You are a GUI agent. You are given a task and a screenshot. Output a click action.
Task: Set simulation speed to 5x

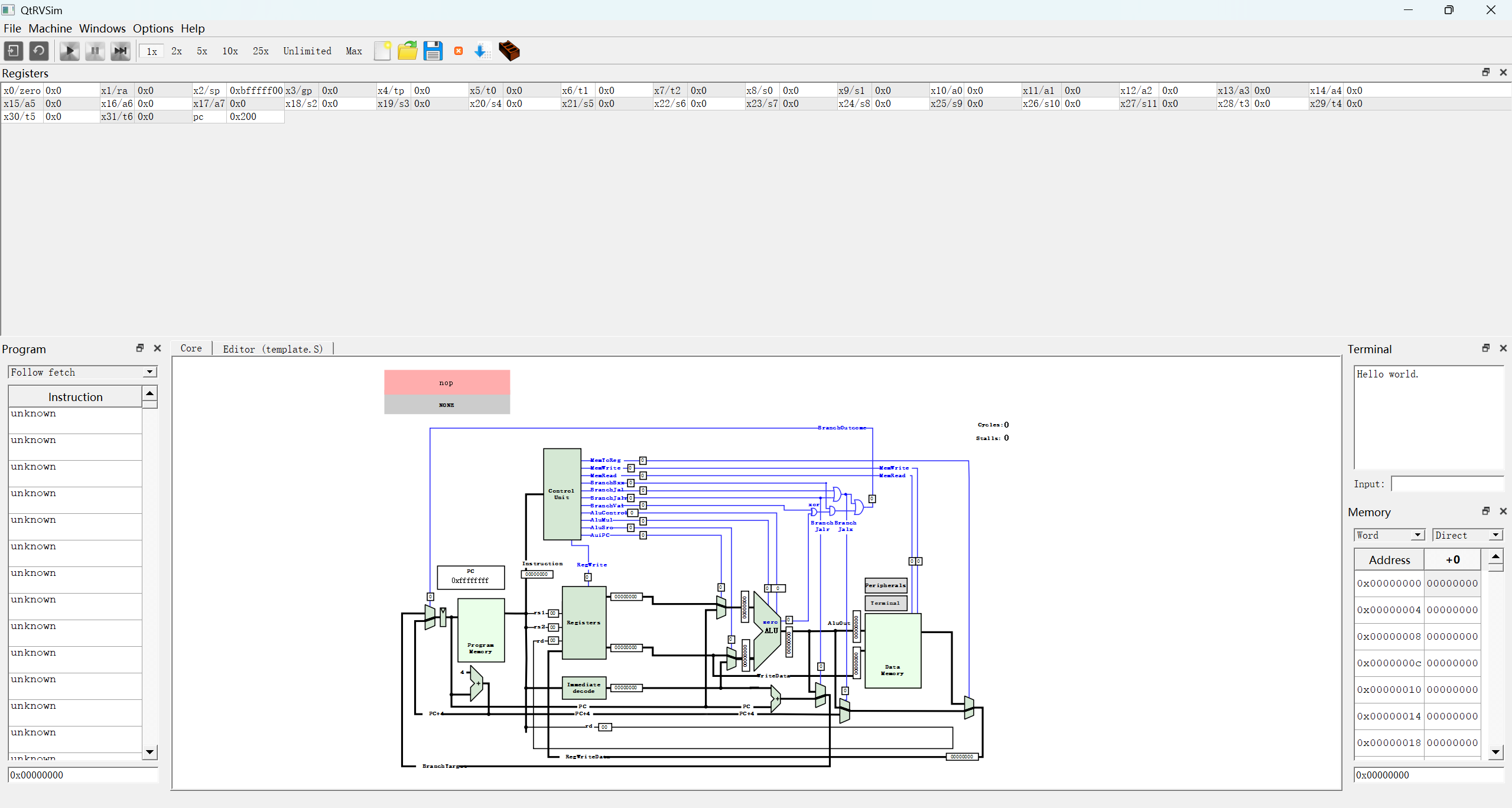(202, 51)
